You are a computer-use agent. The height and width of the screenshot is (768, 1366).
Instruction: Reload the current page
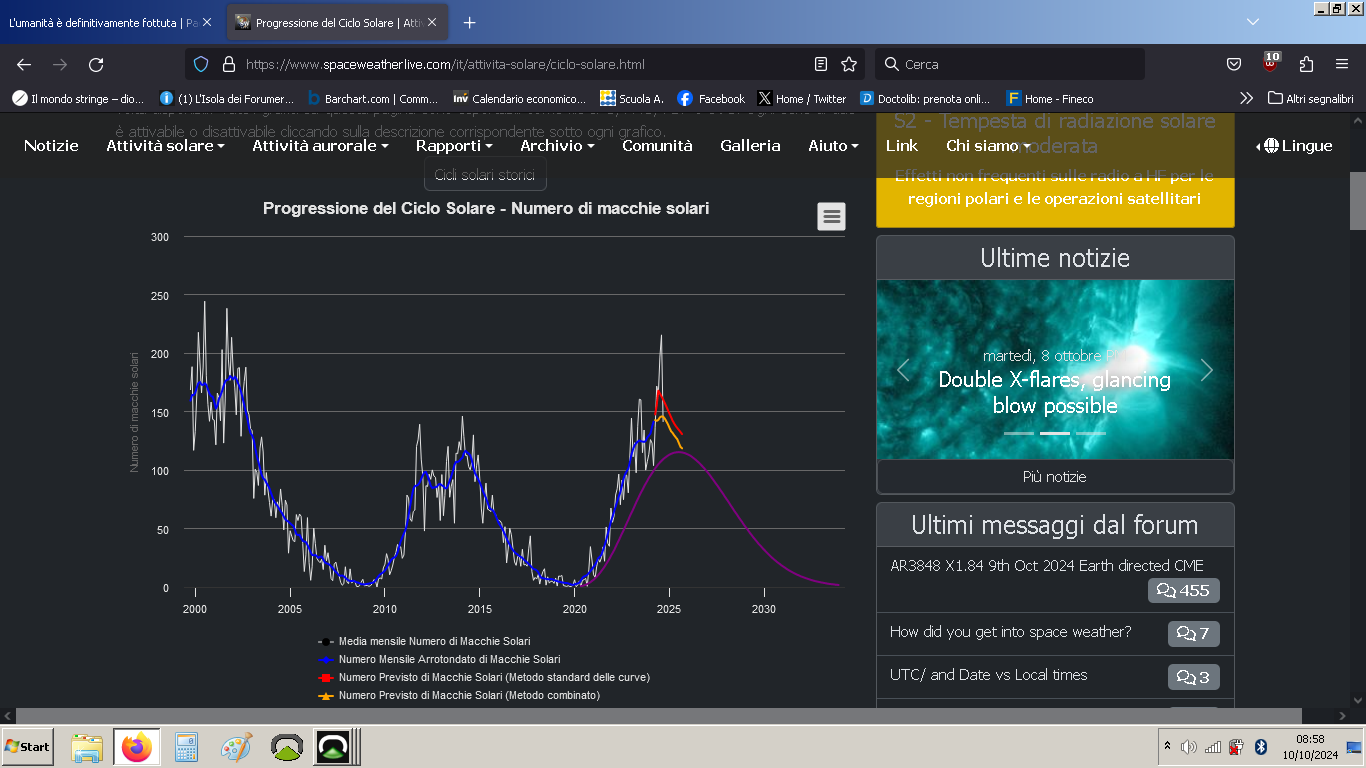[96, 64]
